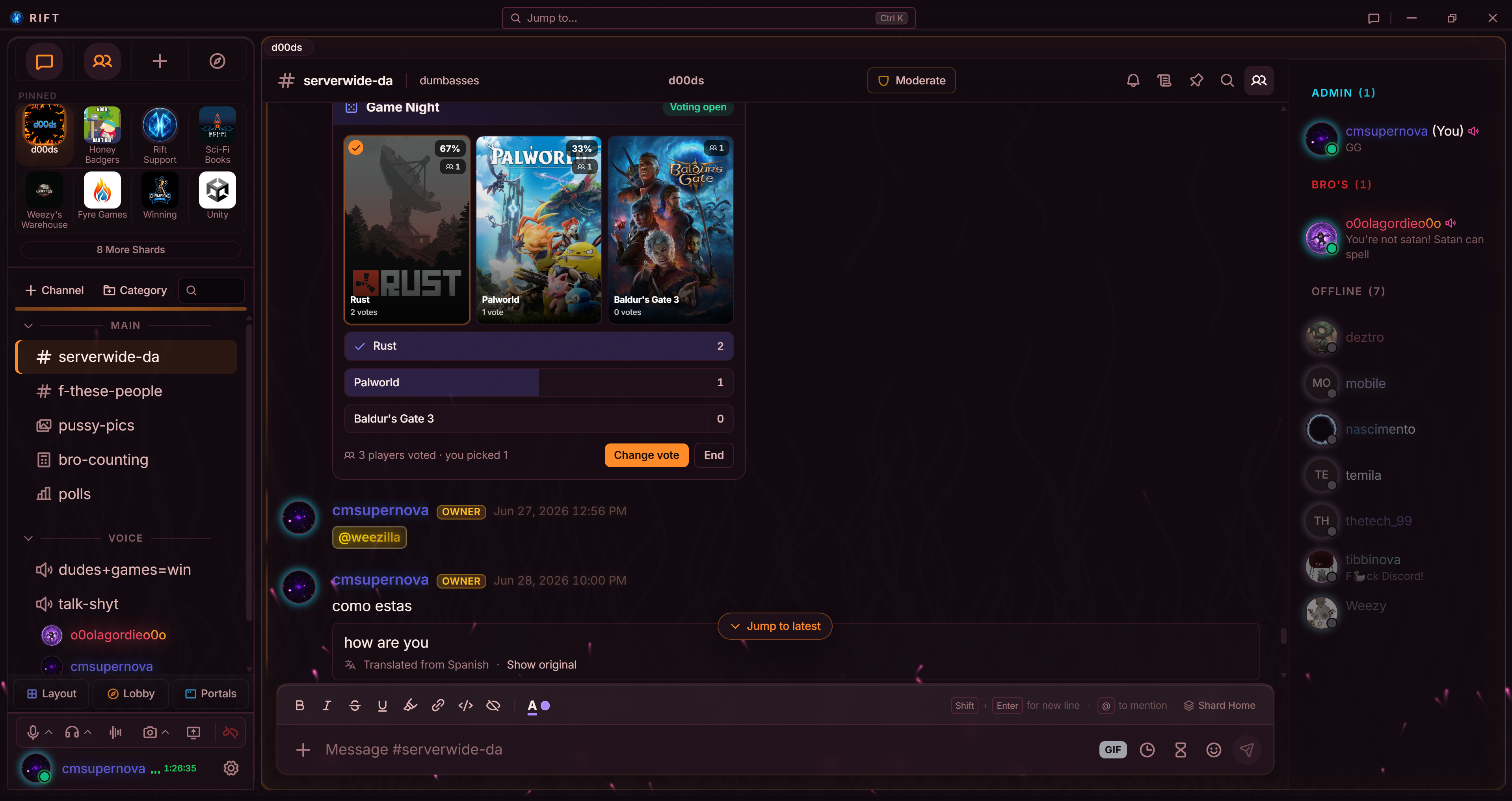Click the search icon in channel header
The height and width of the screenshot is (801, 1512).
[x=1227, y=80]
